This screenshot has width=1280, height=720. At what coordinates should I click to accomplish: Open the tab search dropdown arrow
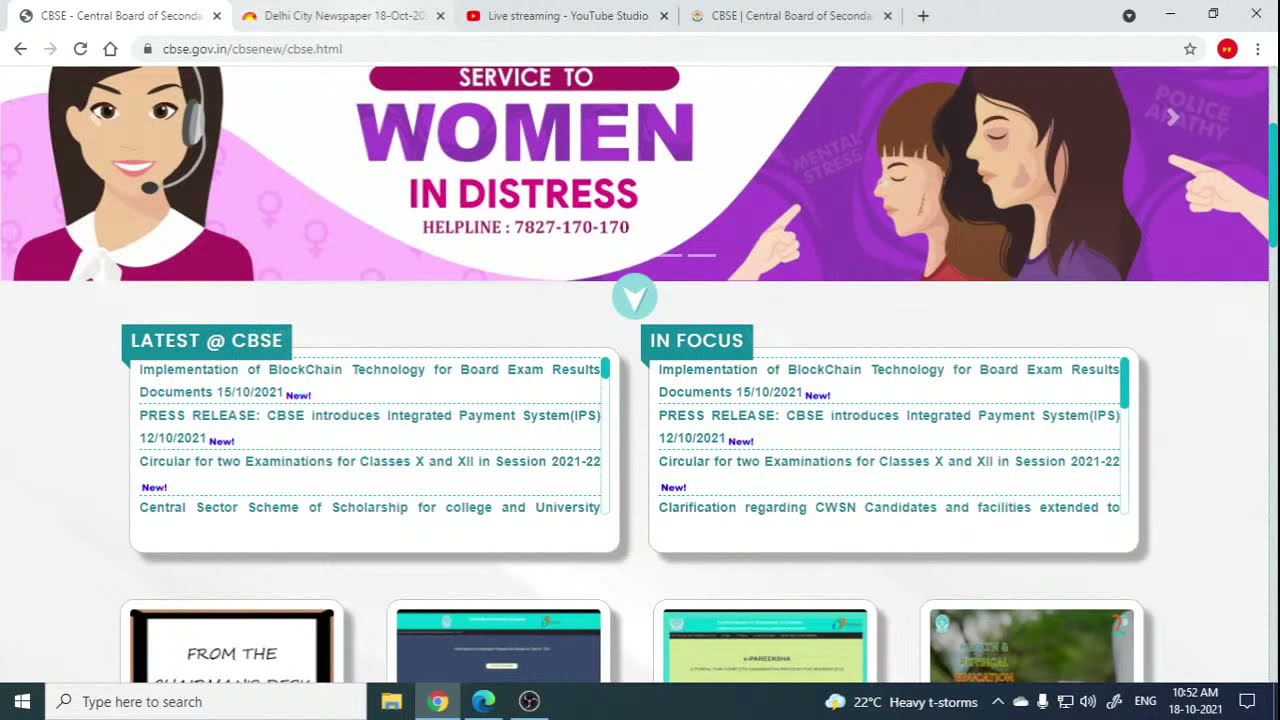click(1129, 16)
